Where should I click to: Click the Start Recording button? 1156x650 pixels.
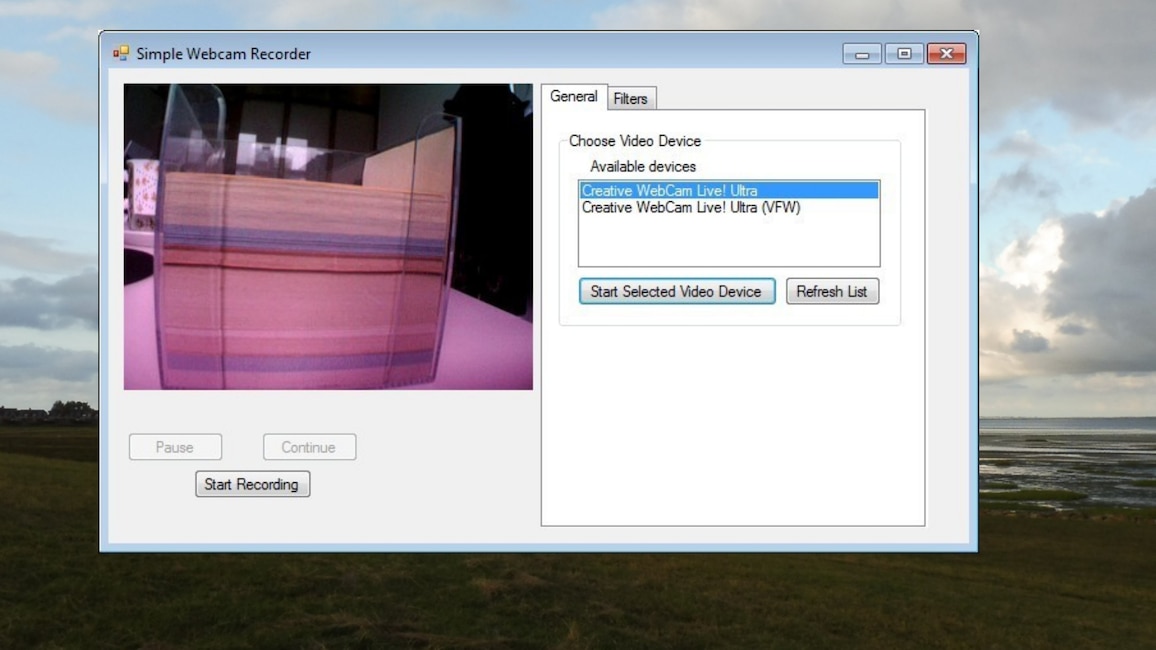coord(252,484)
